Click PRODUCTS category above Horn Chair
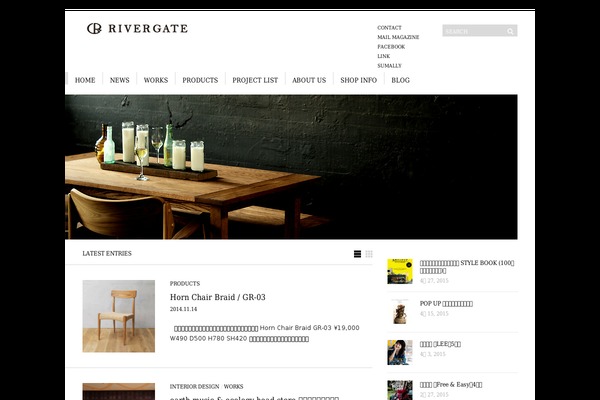 pos(185,284)
